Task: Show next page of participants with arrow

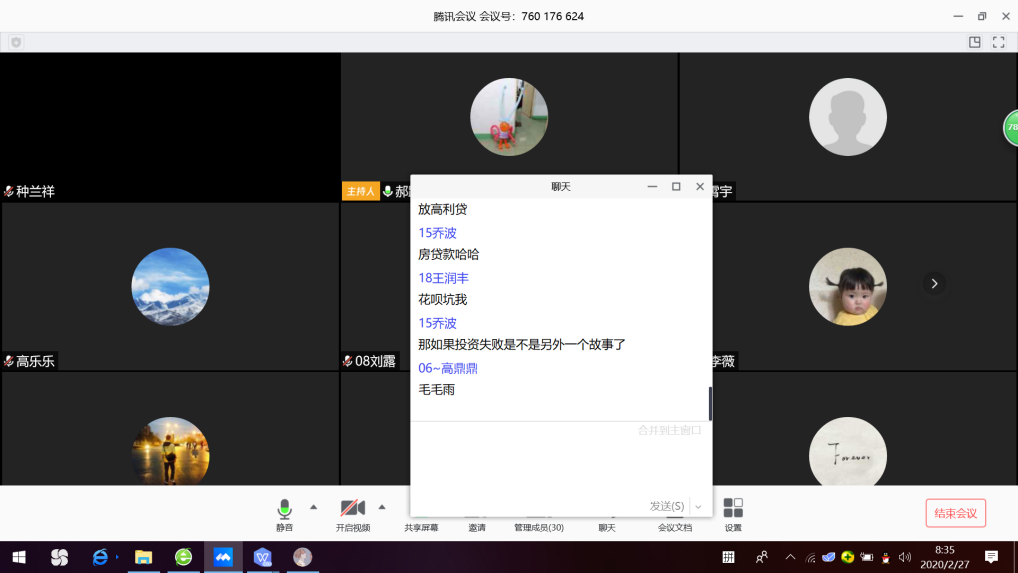Action: [934, 284]
